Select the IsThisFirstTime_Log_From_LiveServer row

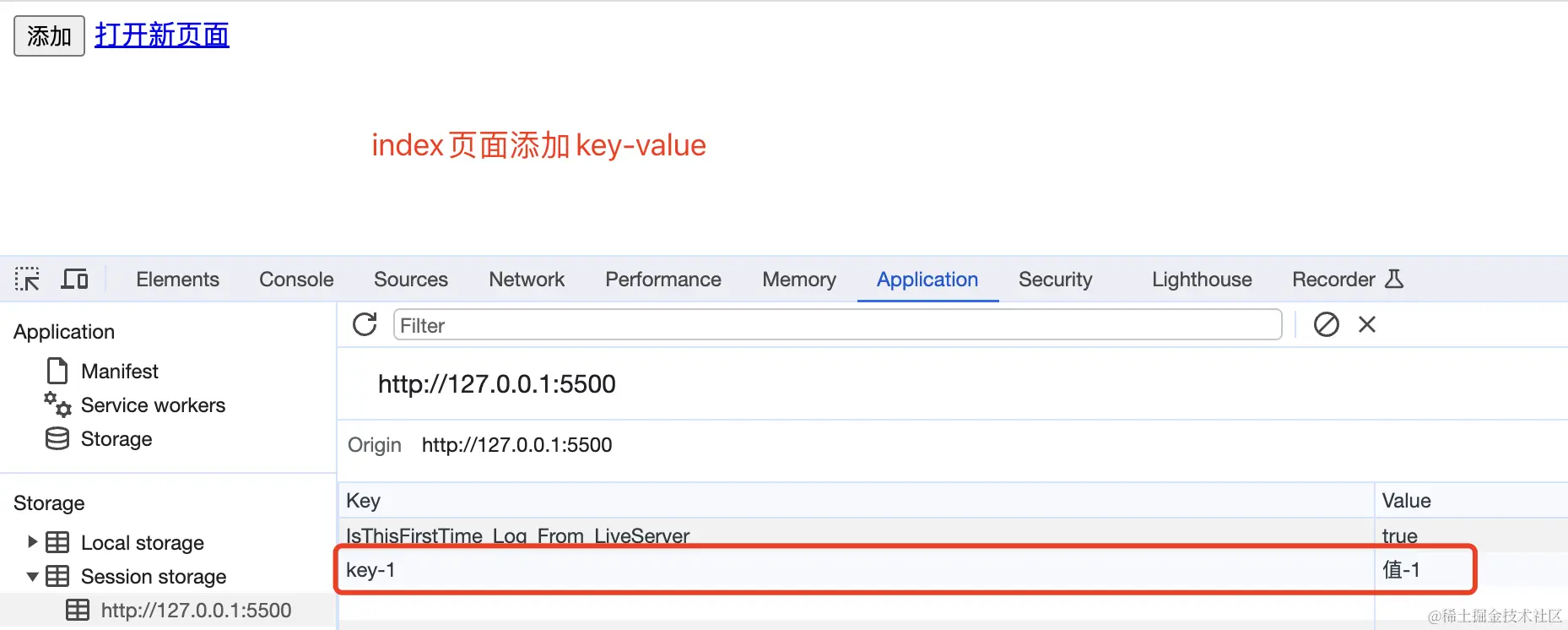pyautogui.click(x=844, y=535)
